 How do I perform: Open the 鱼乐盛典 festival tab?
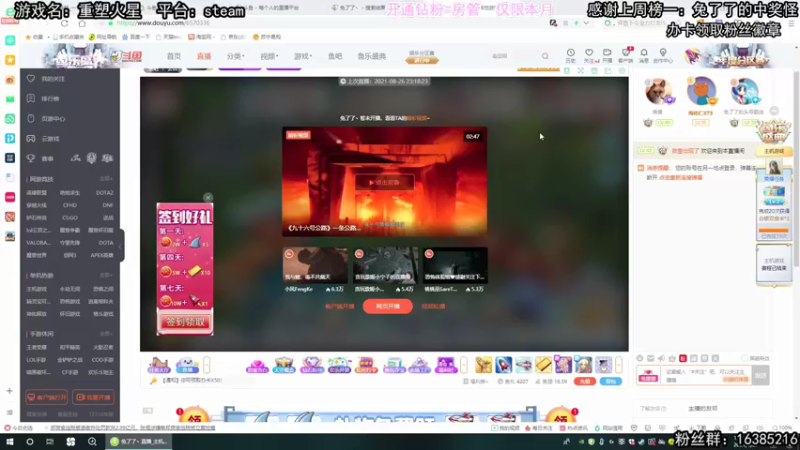point(372,56)
